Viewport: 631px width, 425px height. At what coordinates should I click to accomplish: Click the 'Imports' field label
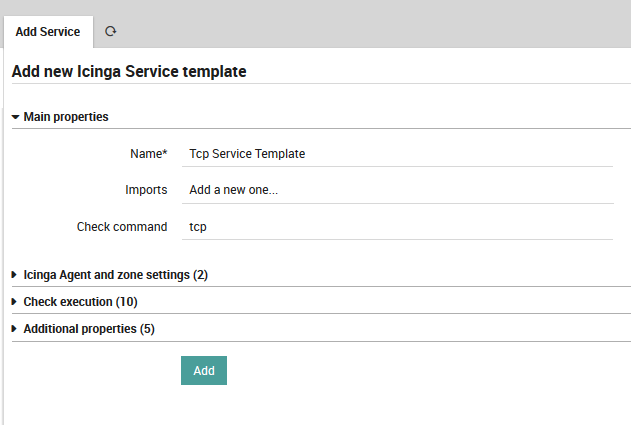(x=146, y=190)
